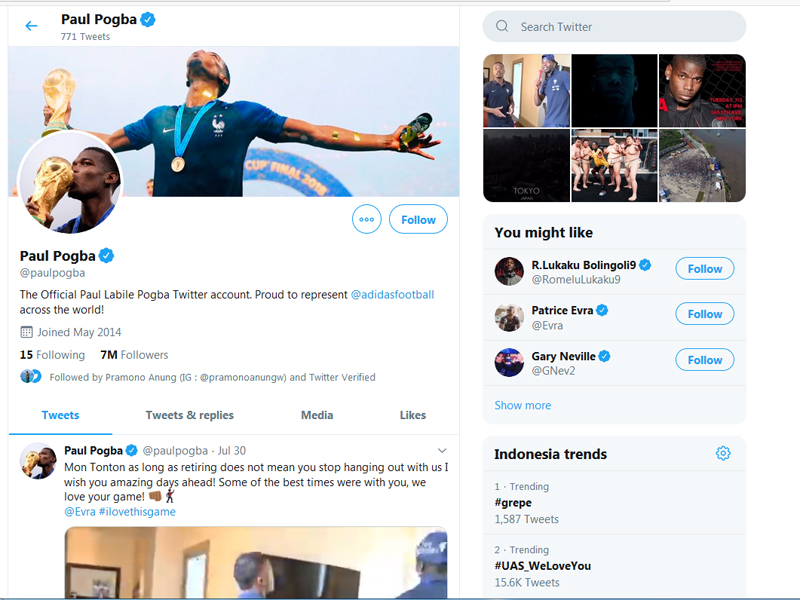Click the back arrow to leave Paul Pogba's profile
Viewport: 800px width, 600px height.
pyautogui.click(x=31, y=25)
